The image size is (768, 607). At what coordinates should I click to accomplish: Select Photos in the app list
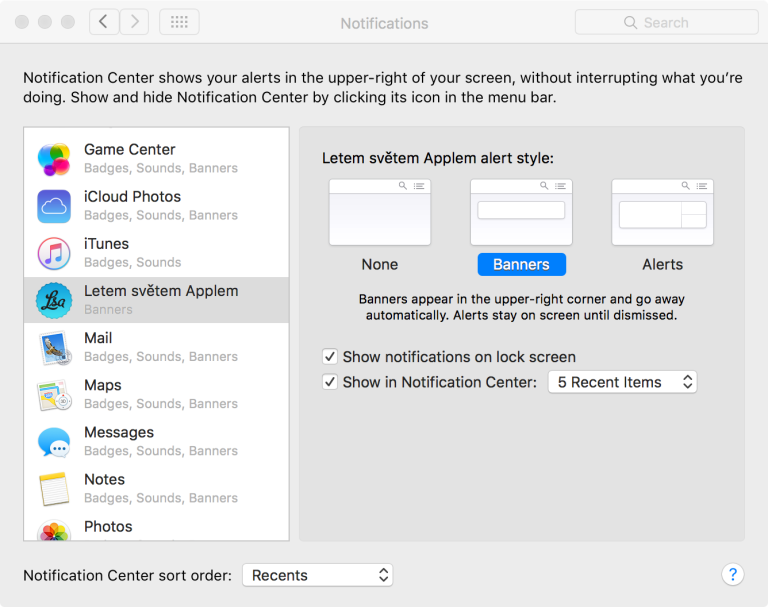[x=108, y=527]
